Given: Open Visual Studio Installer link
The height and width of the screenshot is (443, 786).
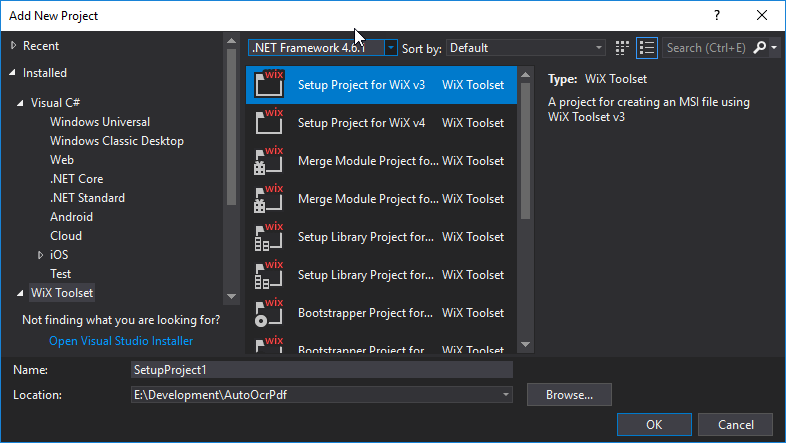Looking at the screenshot, I should [121, 341].
